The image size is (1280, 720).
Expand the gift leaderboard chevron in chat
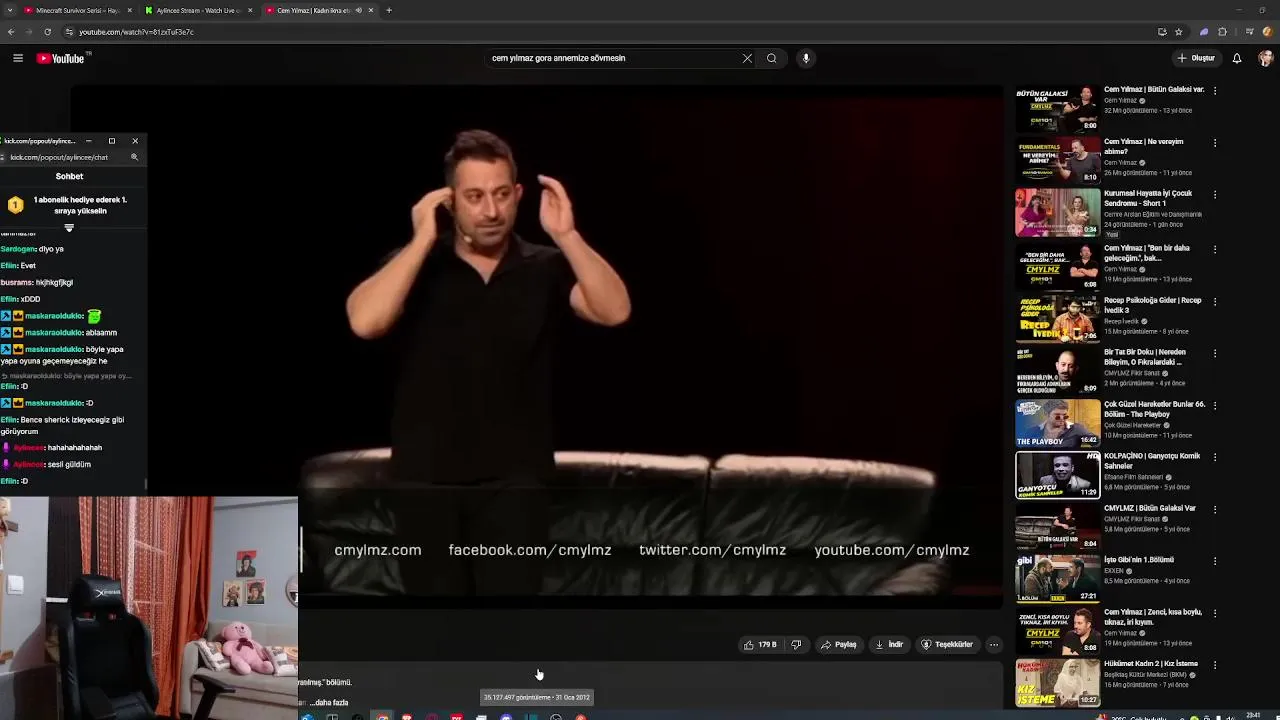69,228
